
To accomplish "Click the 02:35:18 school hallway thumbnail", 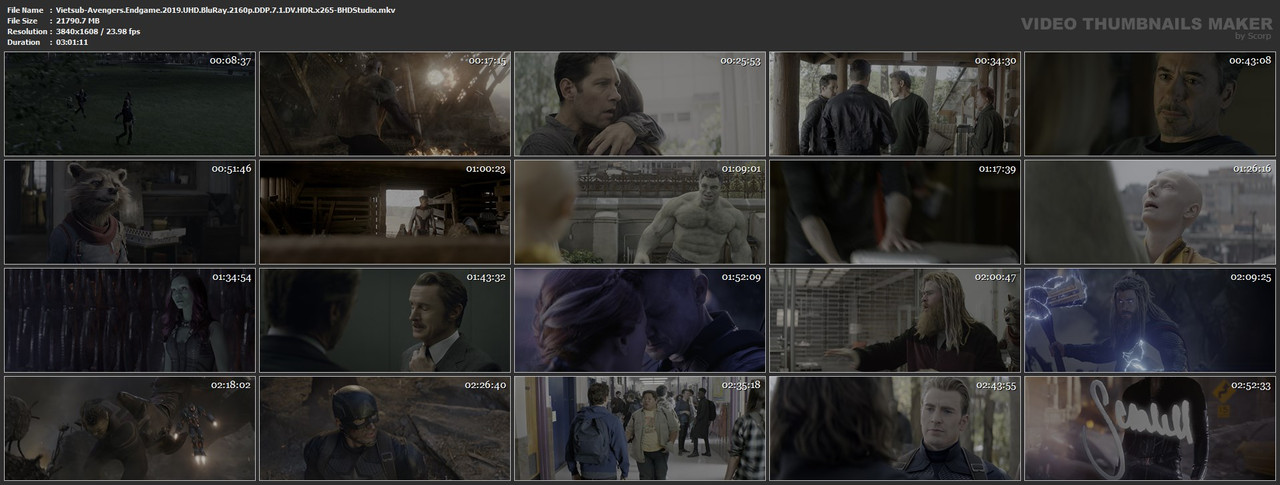I will [x=640, y=427].
